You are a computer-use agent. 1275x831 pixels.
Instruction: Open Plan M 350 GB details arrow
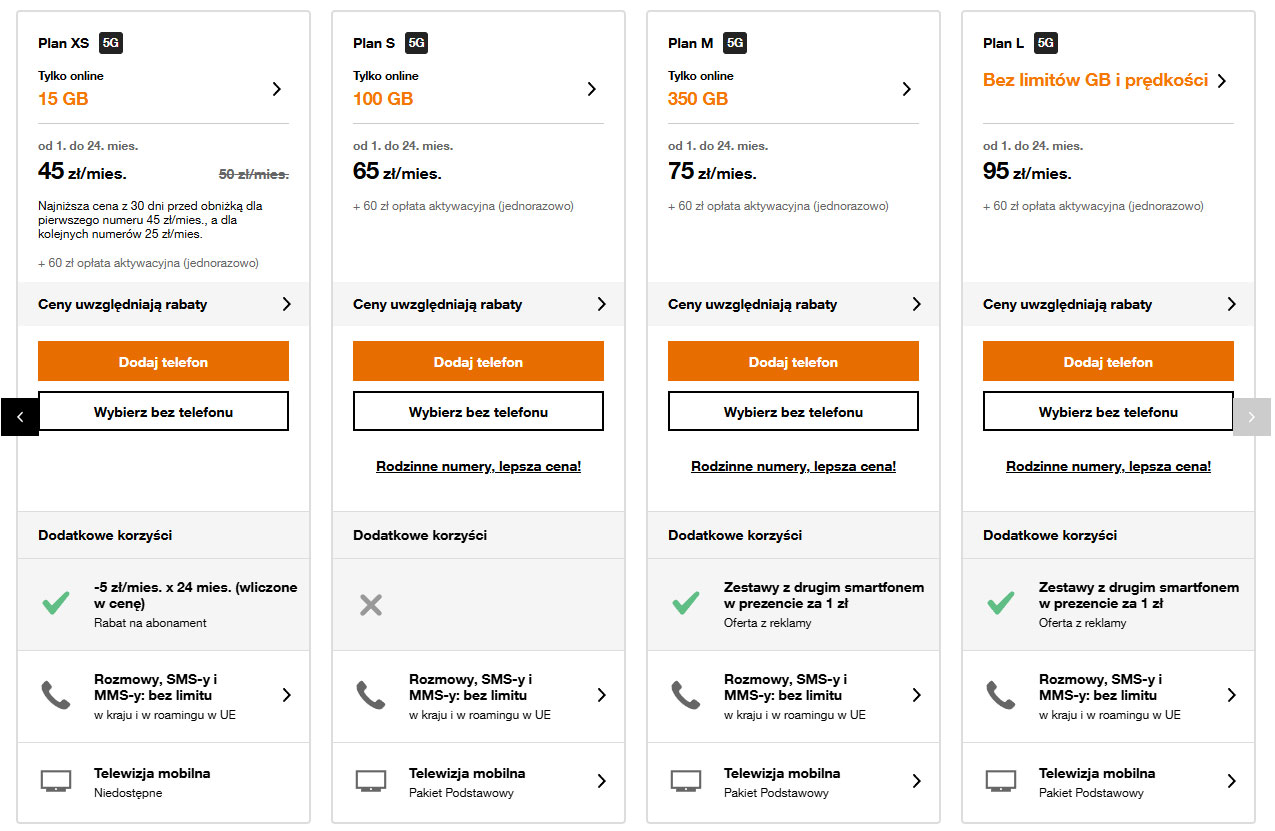pyautogui.click(x=907, y=89)
